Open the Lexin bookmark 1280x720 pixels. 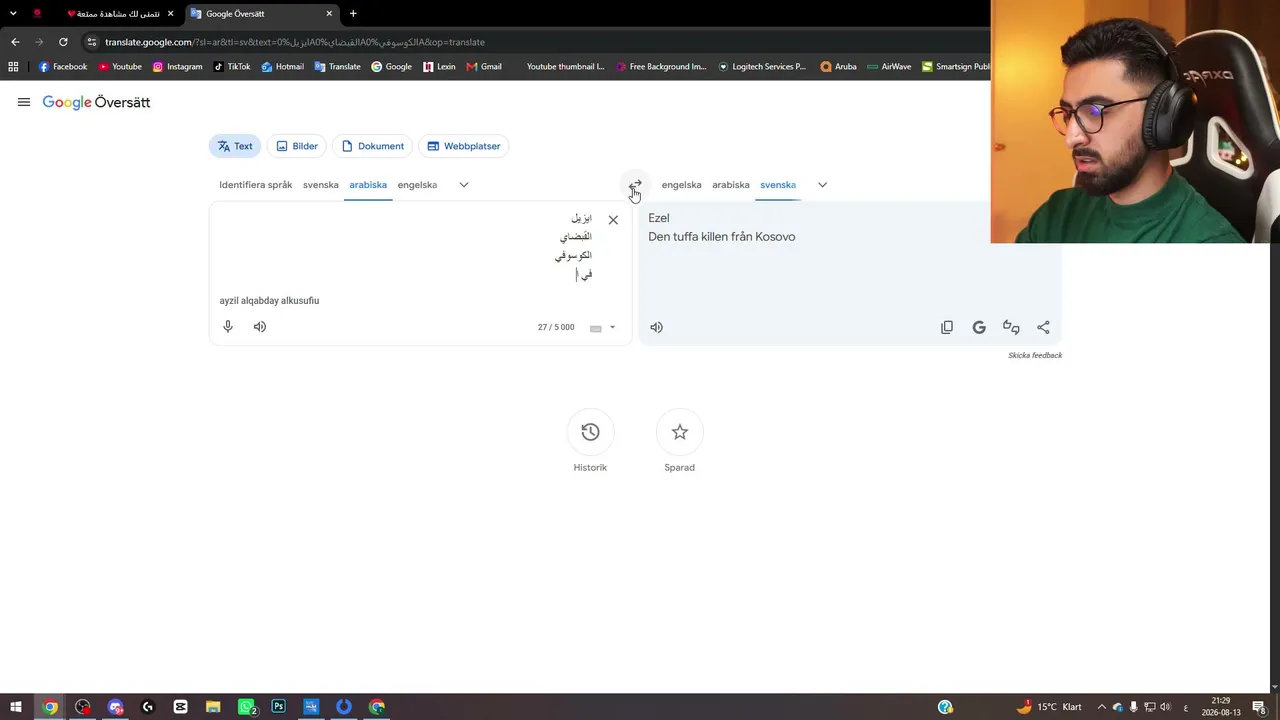pyautogui.click(x=439, y=67)
